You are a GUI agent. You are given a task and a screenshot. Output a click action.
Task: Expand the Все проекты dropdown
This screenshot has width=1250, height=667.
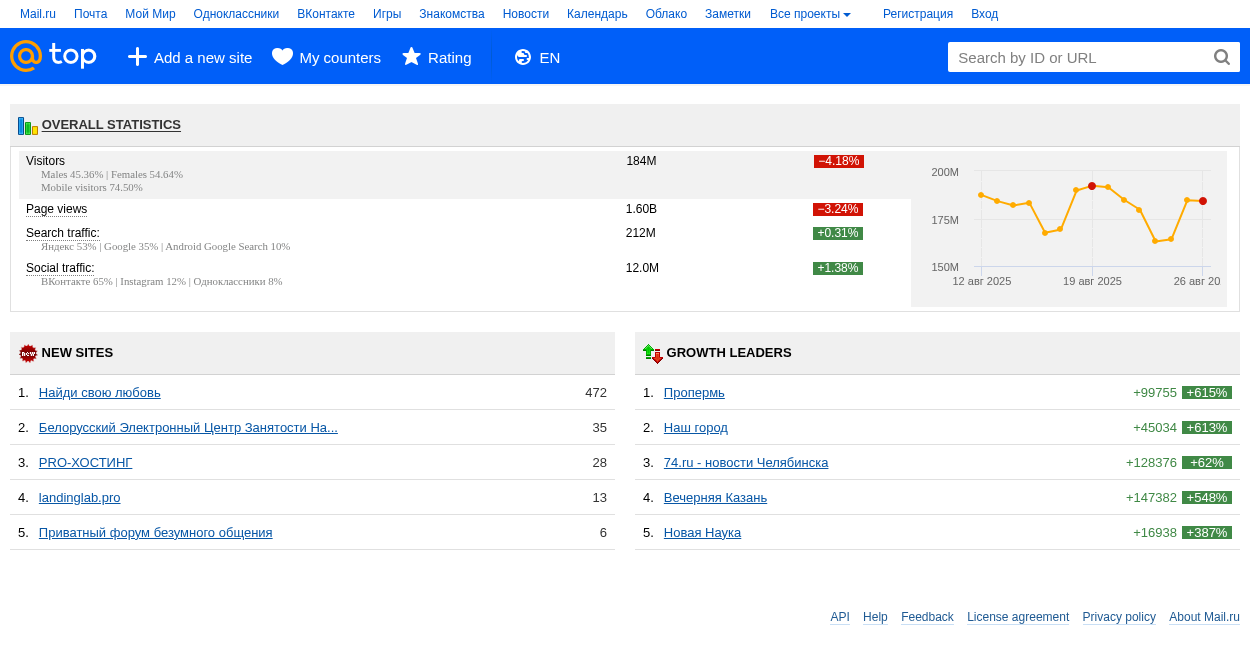coord(810,14)
